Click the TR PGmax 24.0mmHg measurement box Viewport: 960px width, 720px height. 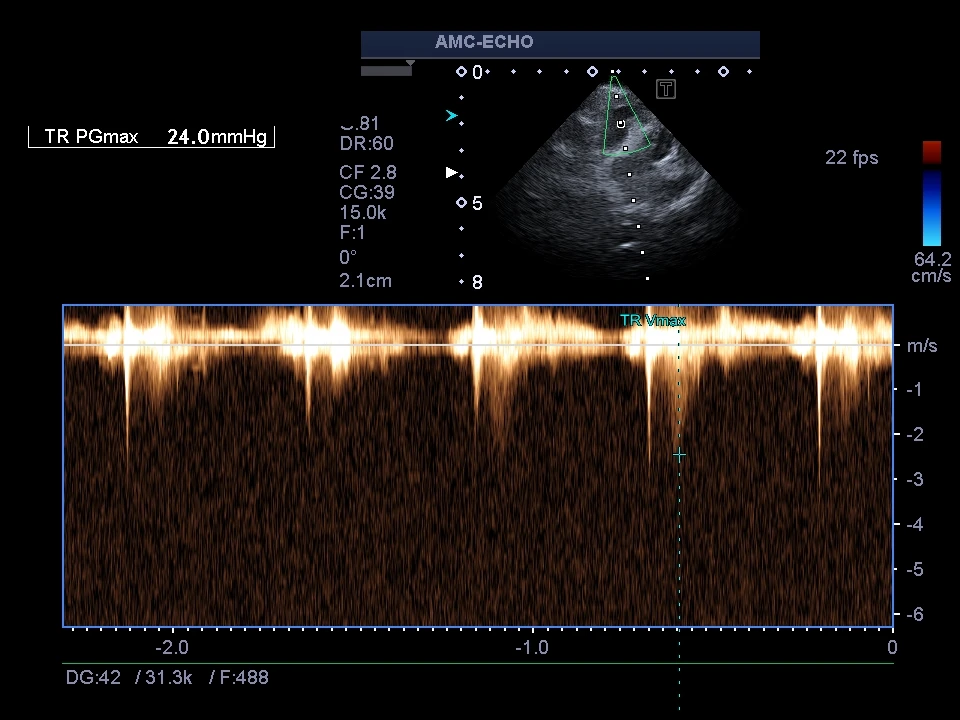point(151,137)
